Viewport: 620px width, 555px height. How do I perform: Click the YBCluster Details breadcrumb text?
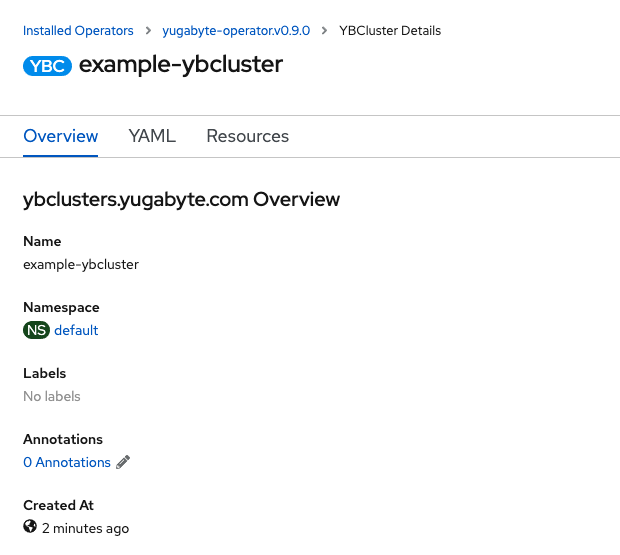click(x=390, y=31)
